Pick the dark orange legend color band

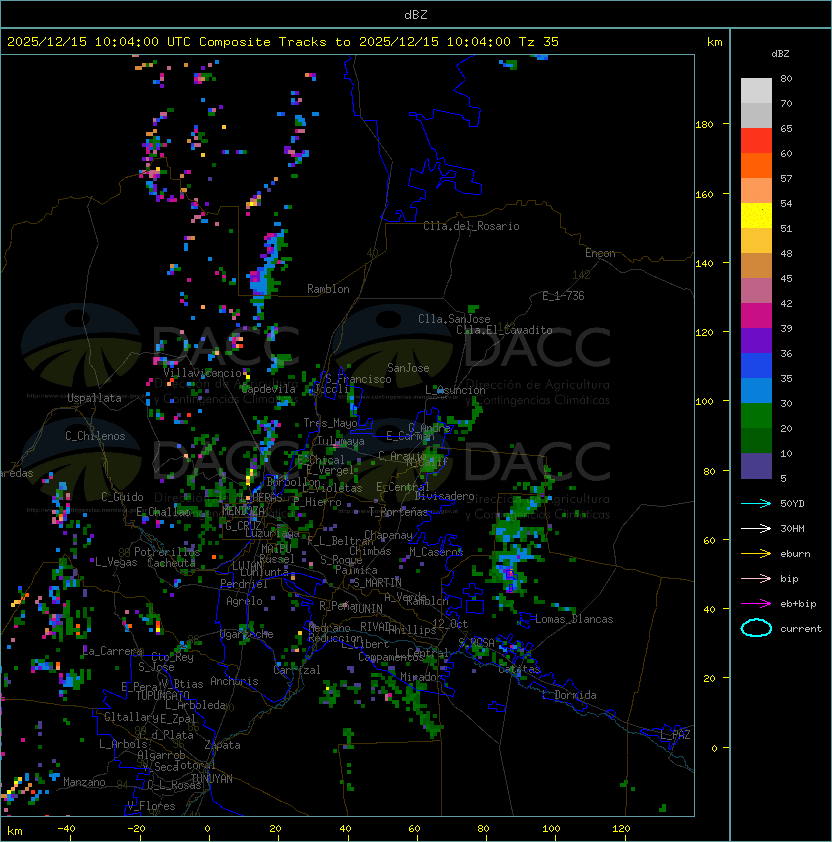click(x=756, y=165)
